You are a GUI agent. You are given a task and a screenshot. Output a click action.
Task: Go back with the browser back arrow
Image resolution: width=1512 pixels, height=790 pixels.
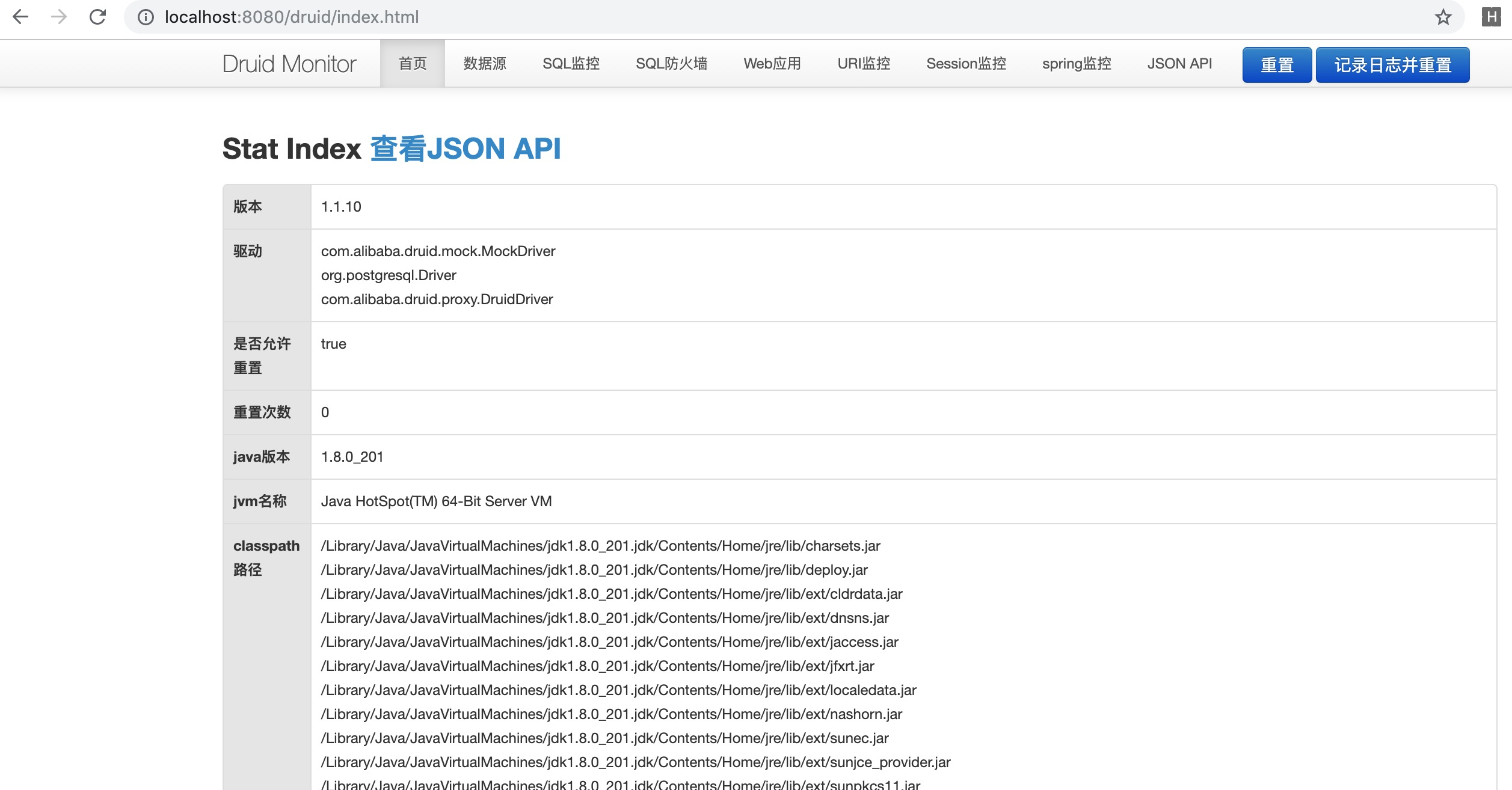tap(20, 17)
